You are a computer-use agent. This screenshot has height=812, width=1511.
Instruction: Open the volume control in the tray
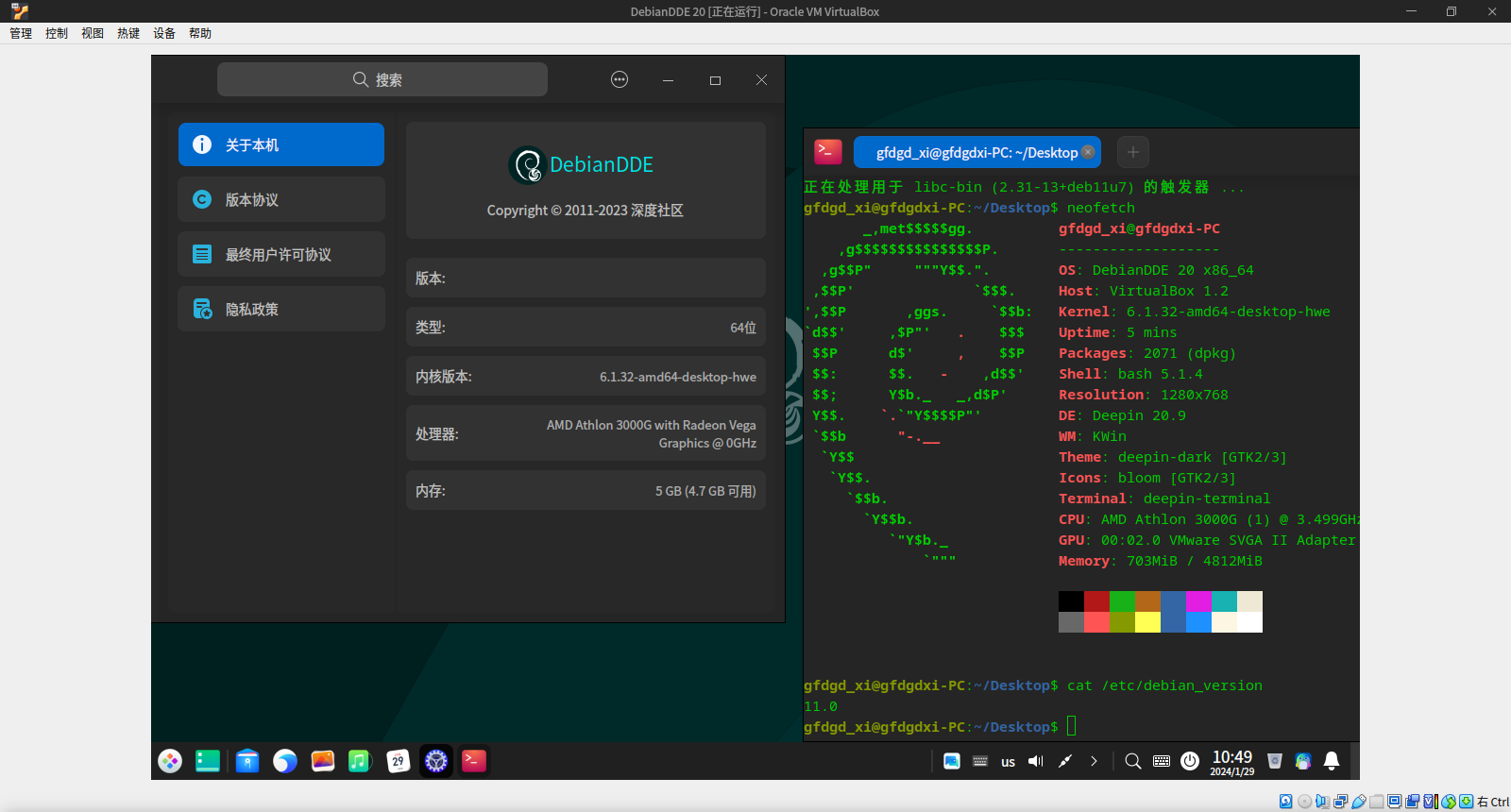pos(1036,761)
